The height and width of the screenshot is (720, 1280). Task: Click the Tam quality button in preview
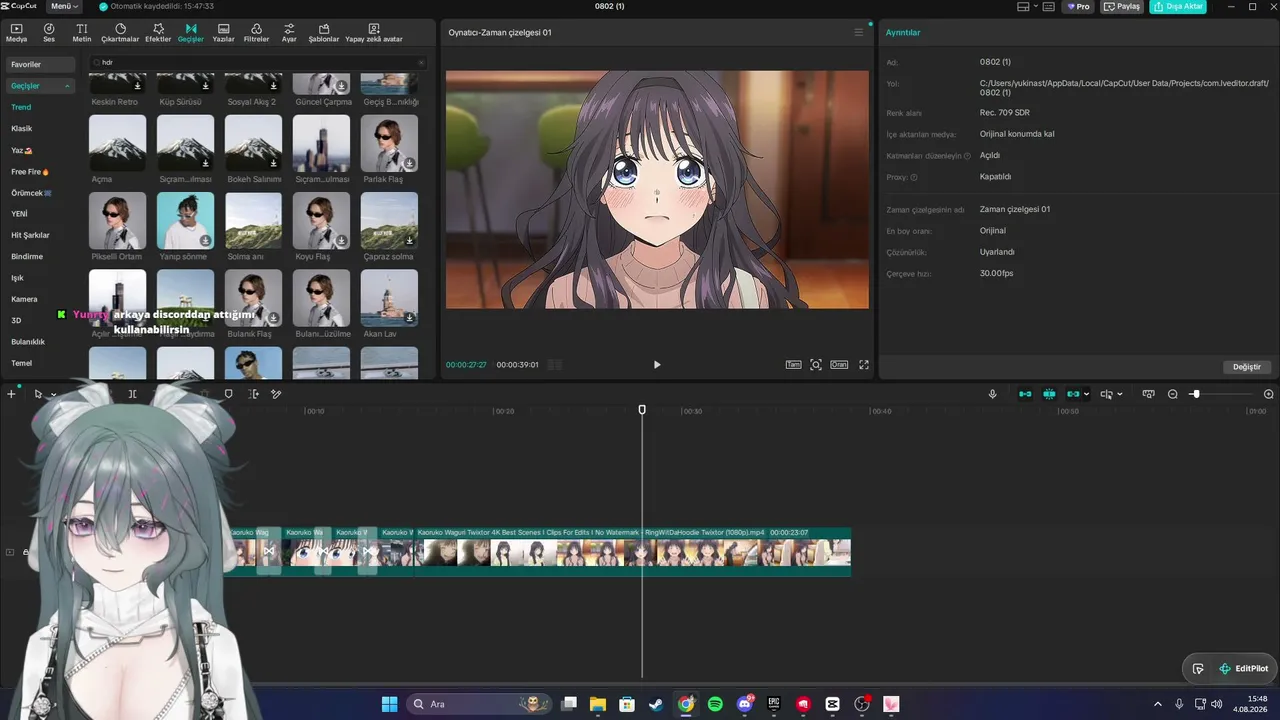pyautogui.click(x=793, y=365)
